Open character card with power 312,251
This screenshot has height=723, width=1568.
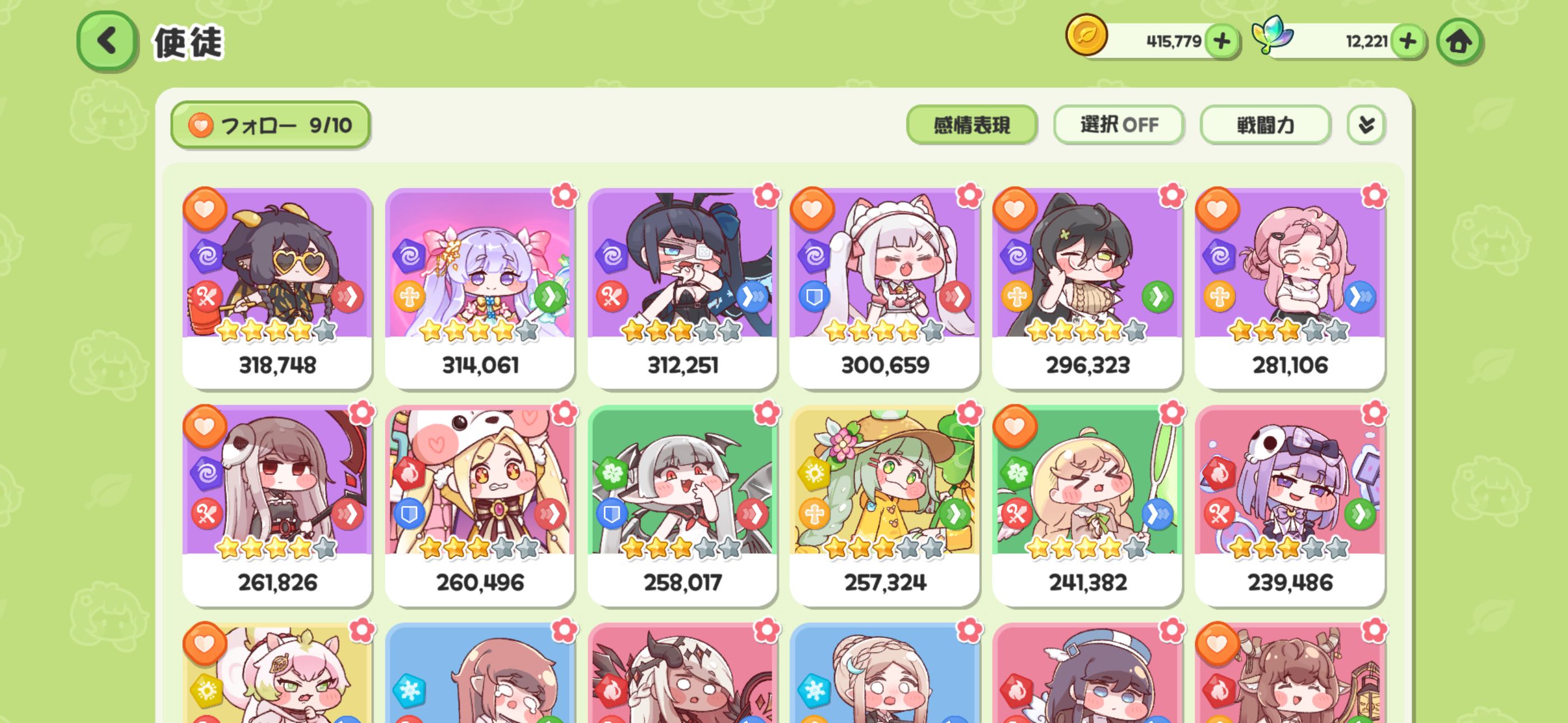point(682,288)
